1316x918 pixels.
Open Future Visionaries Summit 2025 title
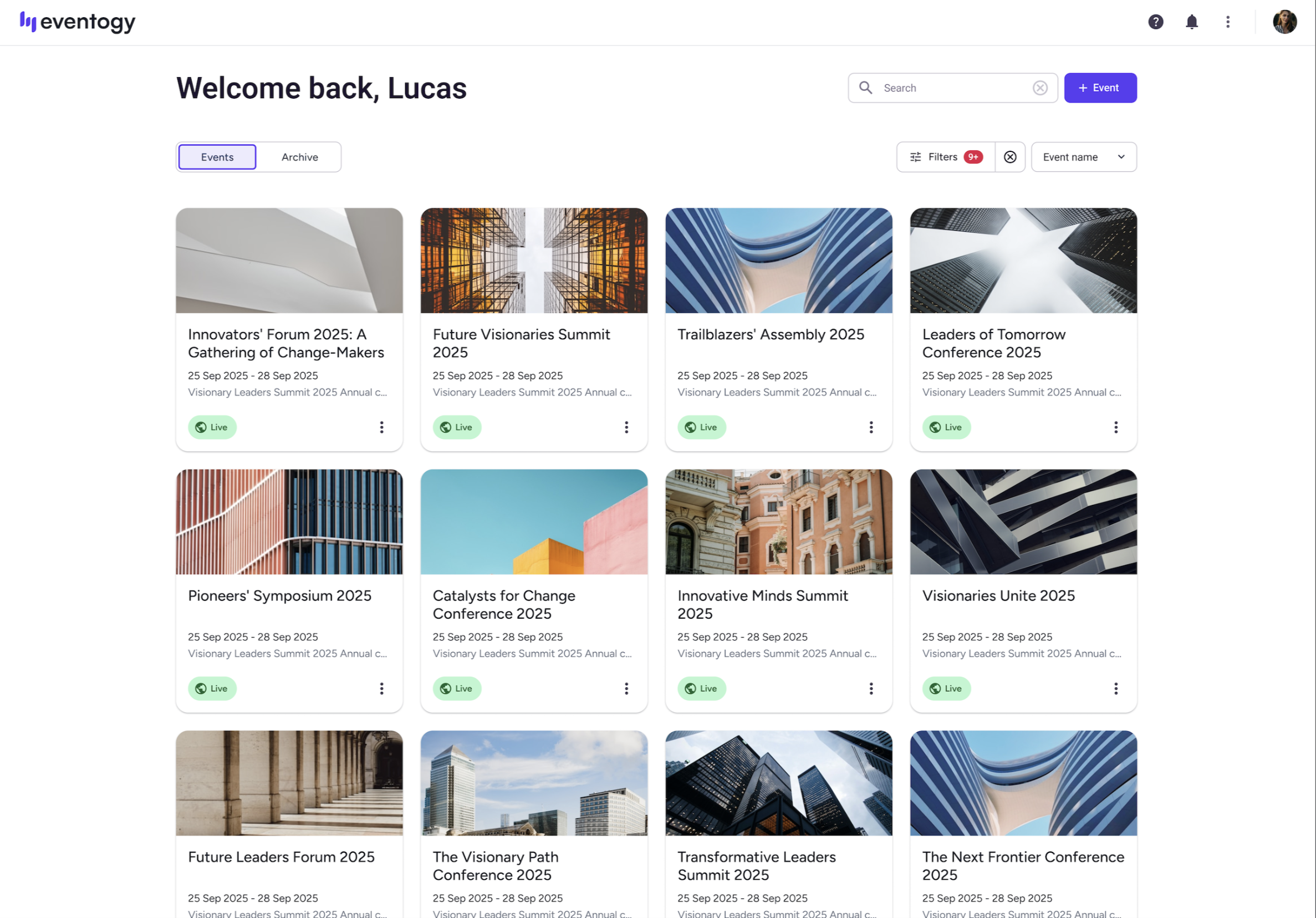click(x=521, y=343)
